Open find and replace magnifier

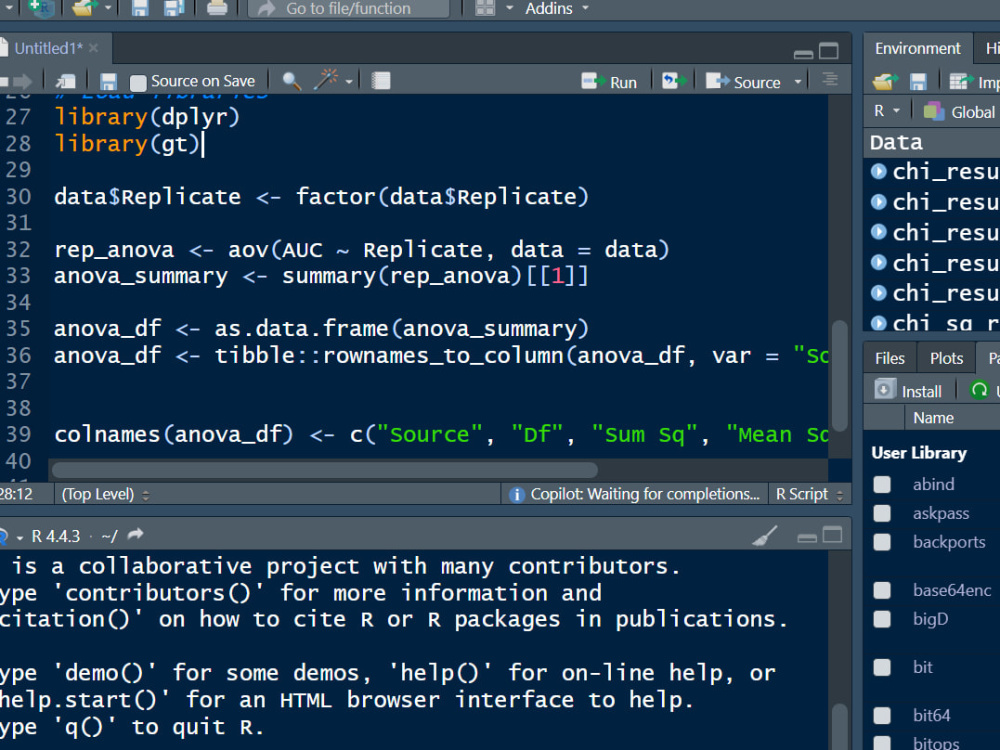click(291, 81)
